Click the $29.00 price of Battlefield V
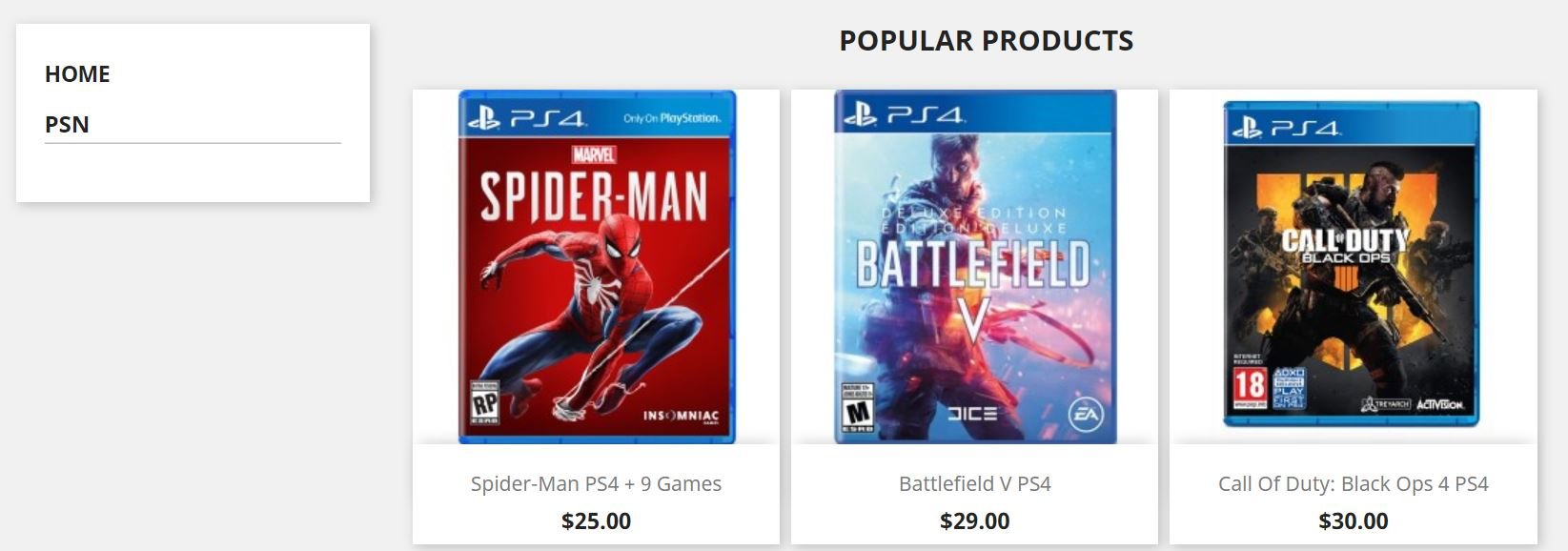The image size is (1568, 551). point(974,521)
